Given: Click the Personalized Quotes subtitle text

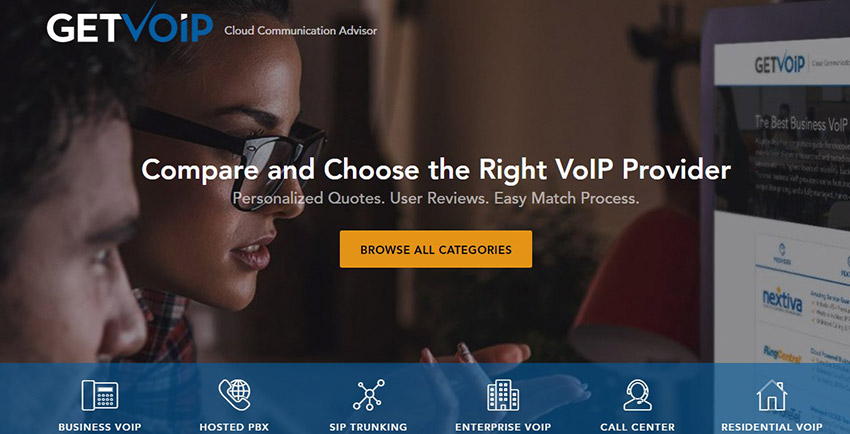Looking at the screenshot, I should tap(436, 198).
